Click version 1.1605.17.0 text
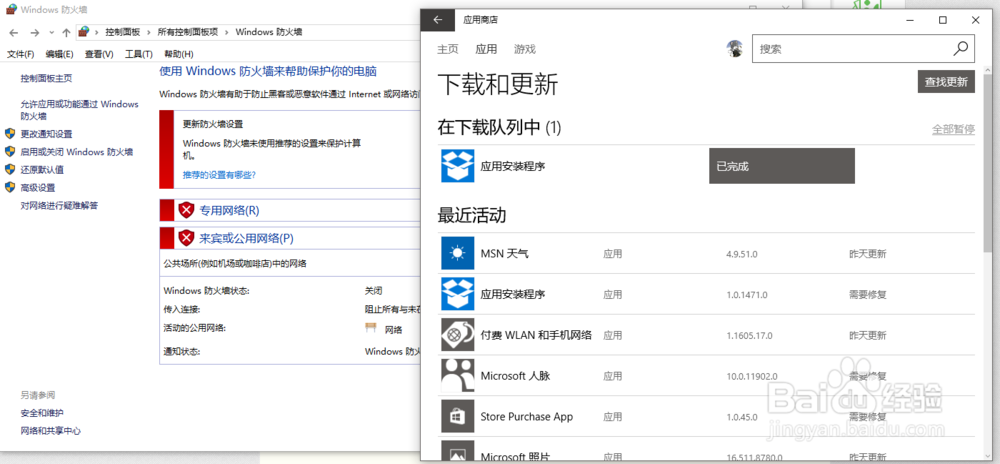This screenshot has width=1000, height=464. (749, 336)
